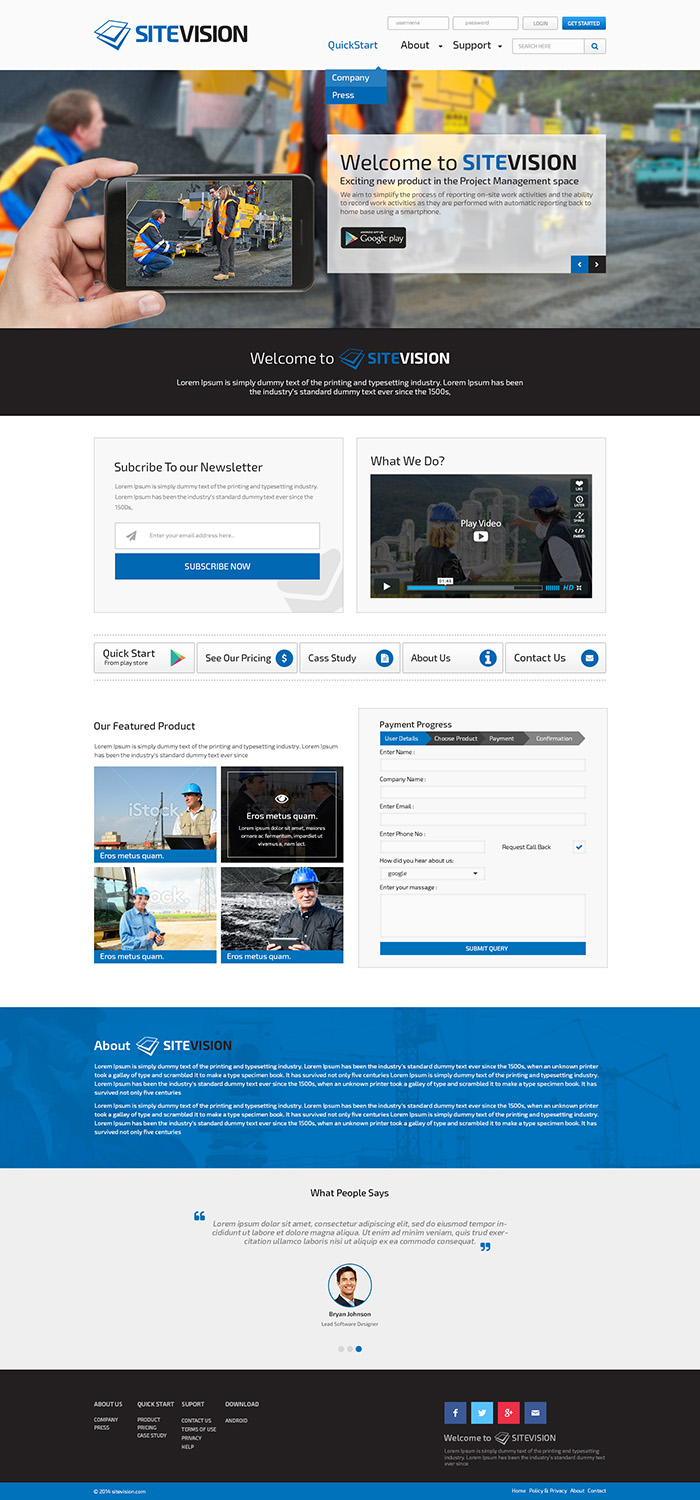Click the Company Name field
The image size is (700, 1500).
[483, 792]
